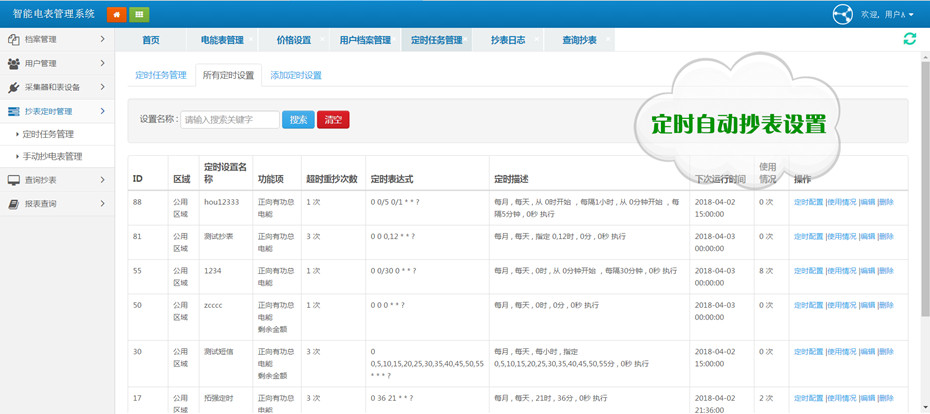Click the 档案管理 sidebar icon
The width and height of the screenshot is (930, 414).
13,40
